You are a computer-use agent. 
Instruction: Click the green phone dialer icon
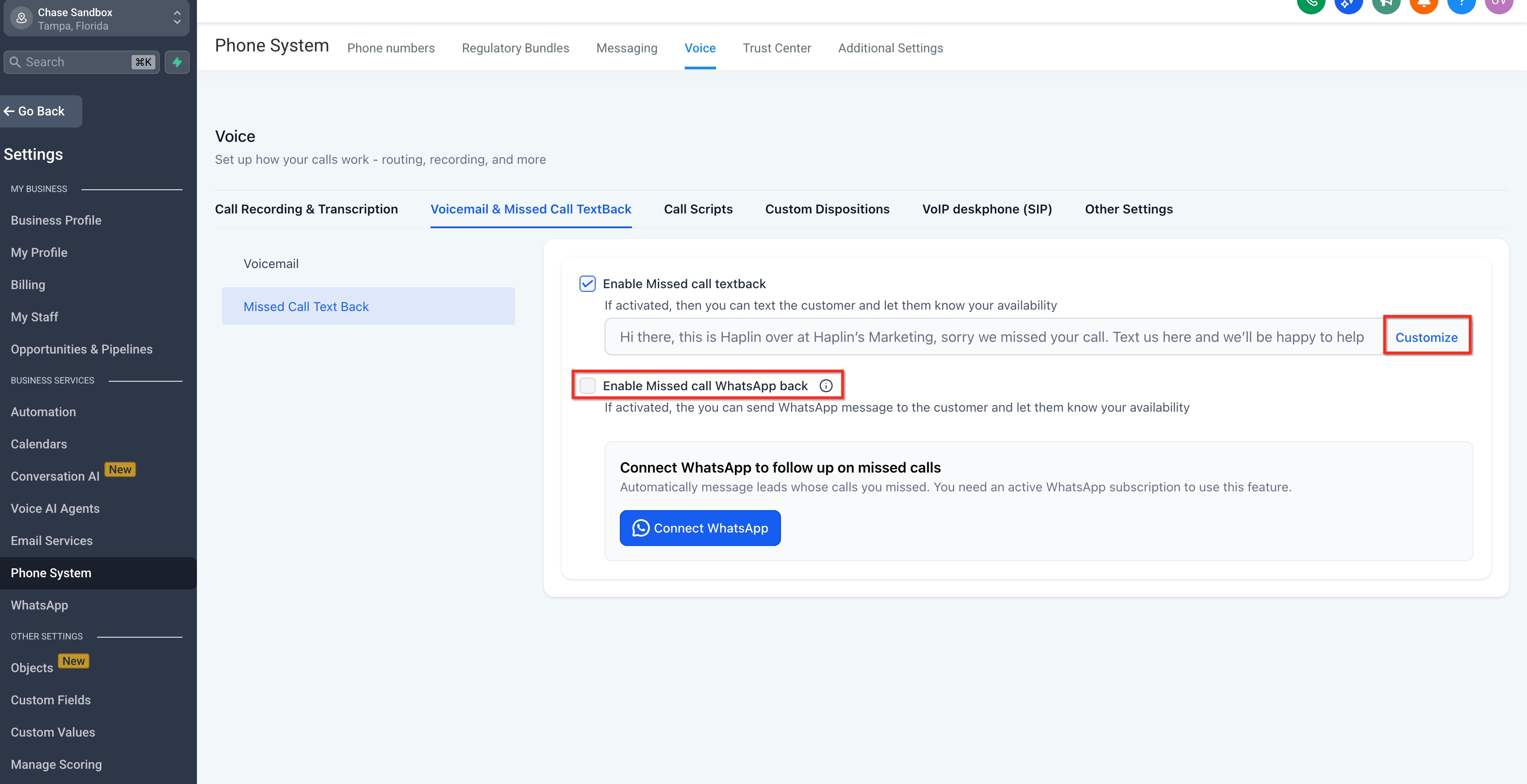tap(1311, 5)
